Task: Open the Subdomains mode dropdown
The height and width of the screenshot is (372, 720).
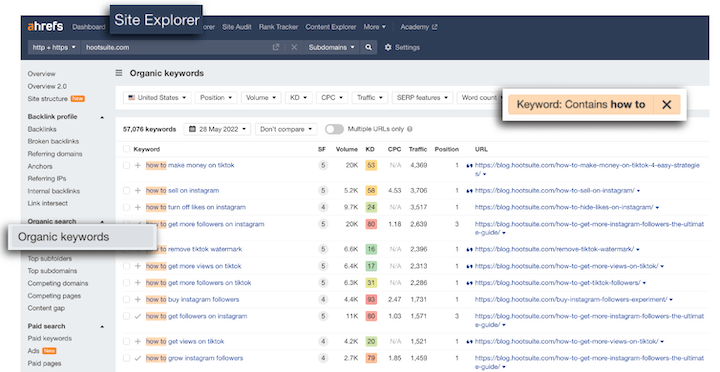Action: (331, 47)
